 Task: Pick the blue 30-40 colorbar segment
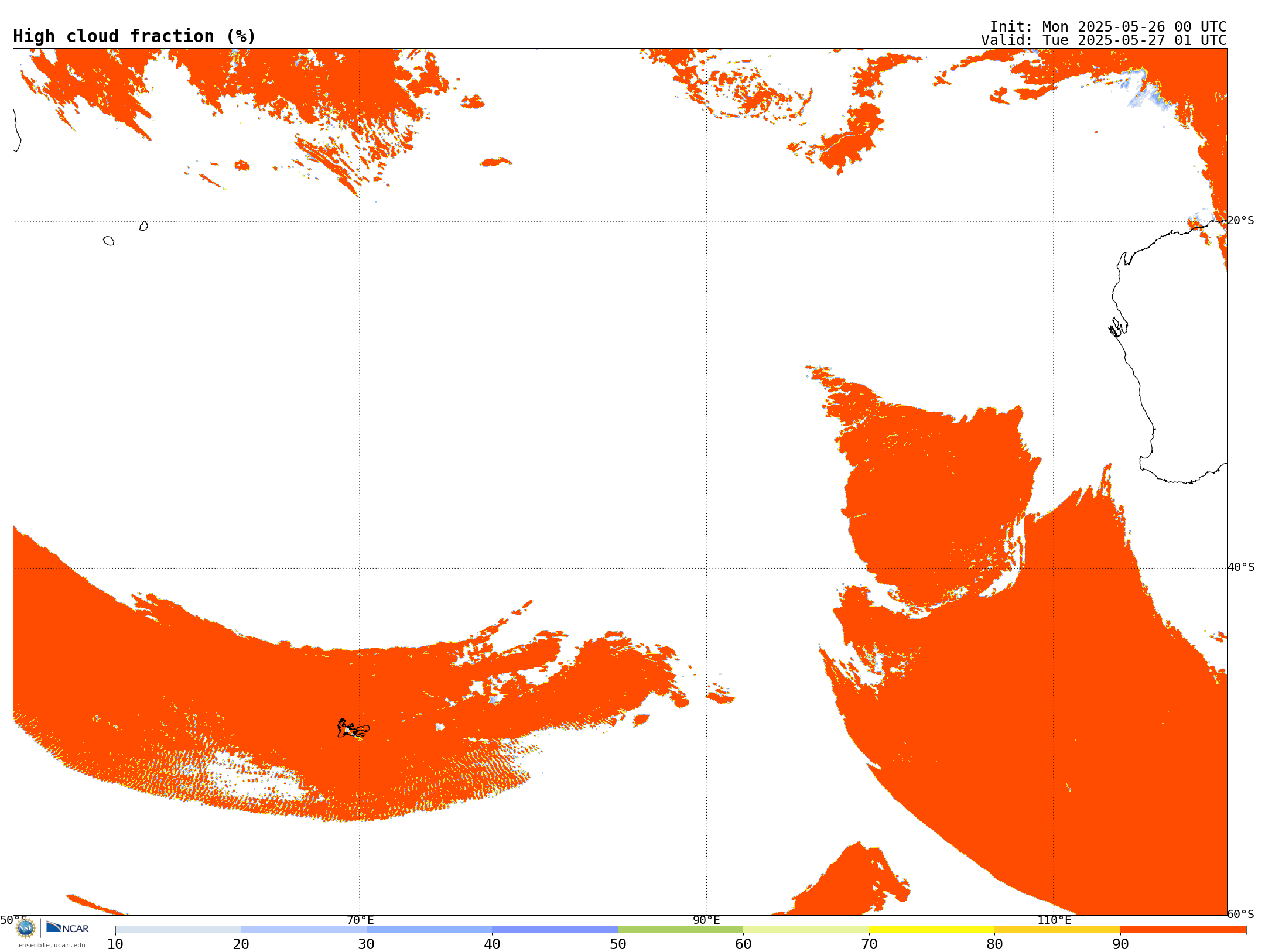point(429,930)
